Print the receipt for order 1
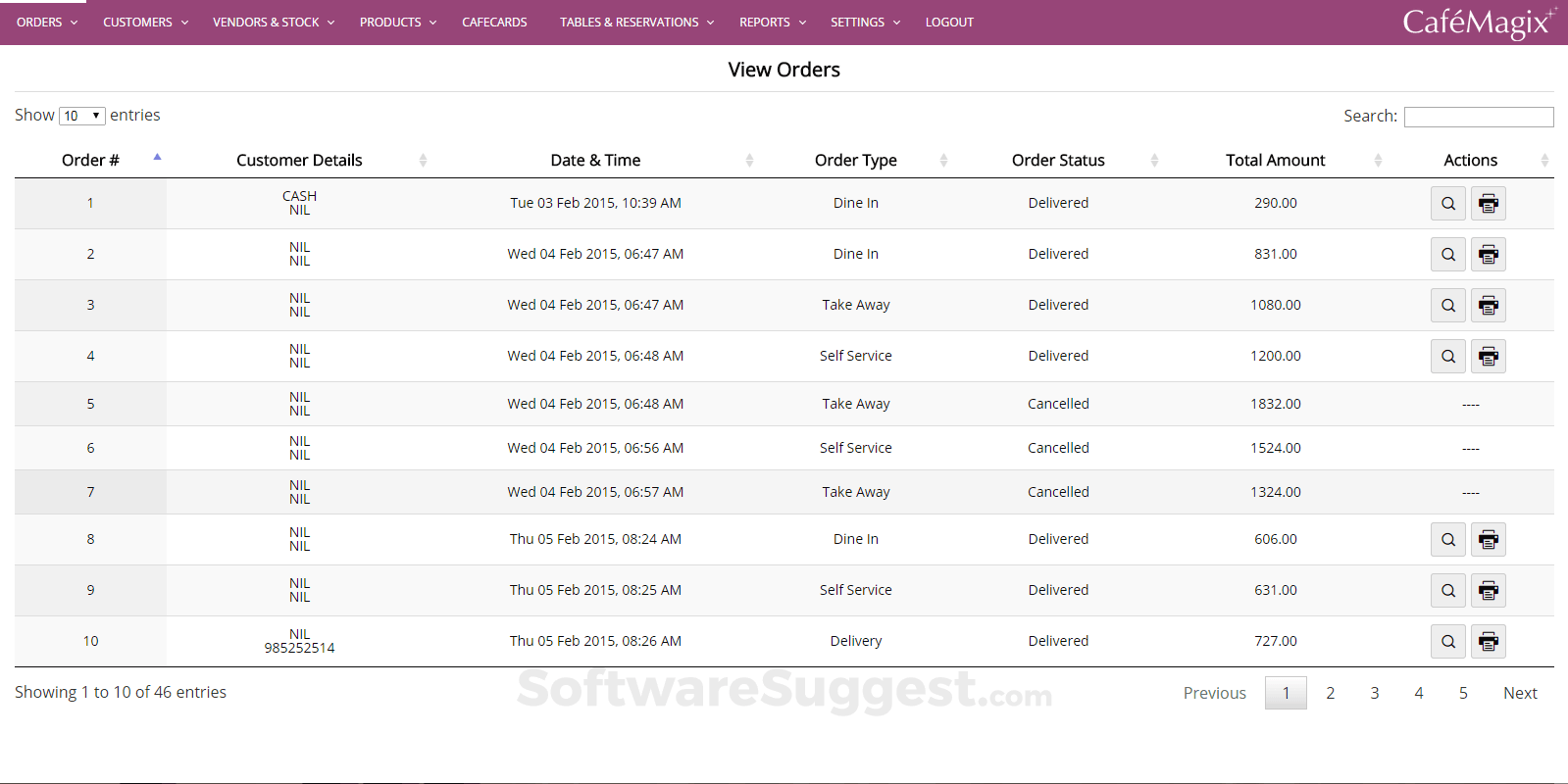 coord(1488,204)
